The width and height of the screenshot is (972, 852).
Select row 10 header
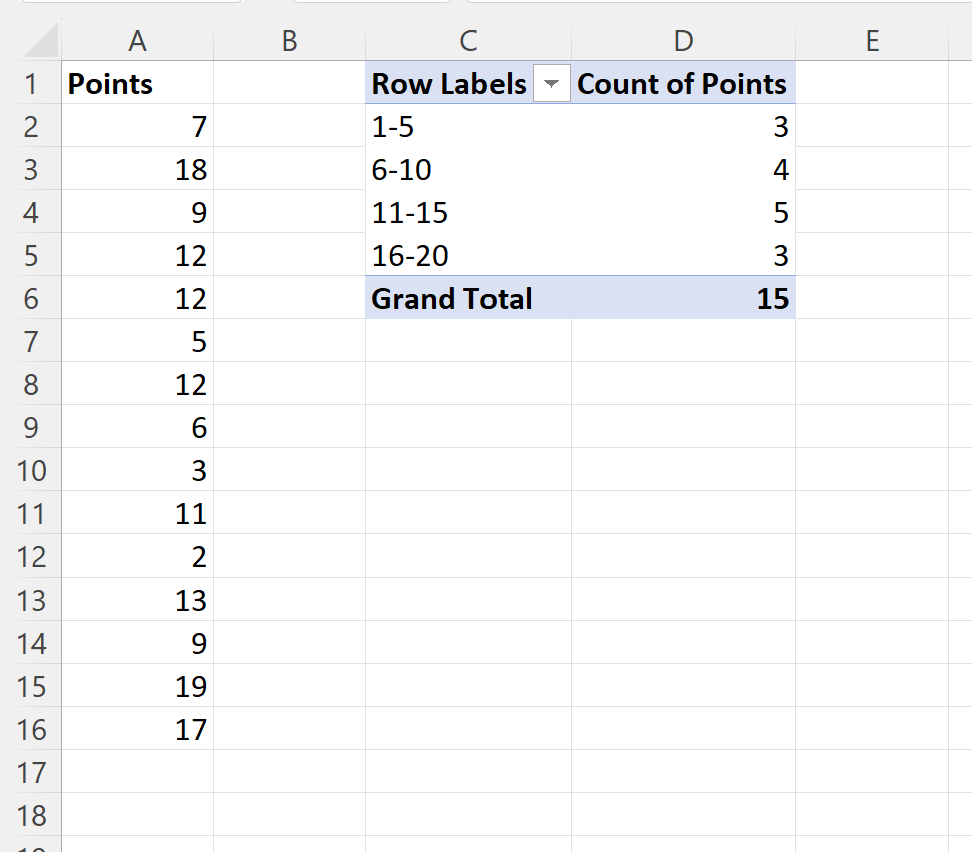(x=31, y=471)
